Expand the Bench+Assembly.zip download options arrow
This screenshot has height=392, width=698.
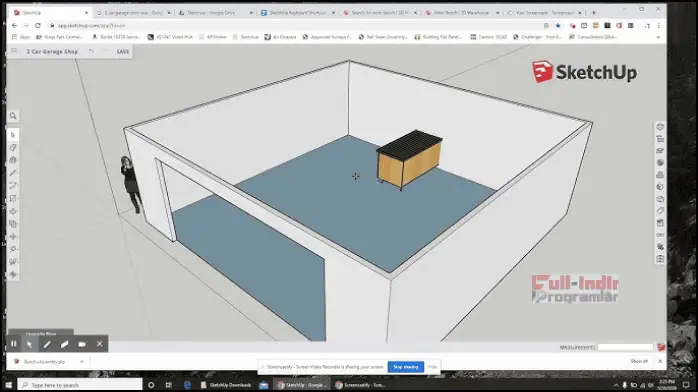tap(82, 362)
